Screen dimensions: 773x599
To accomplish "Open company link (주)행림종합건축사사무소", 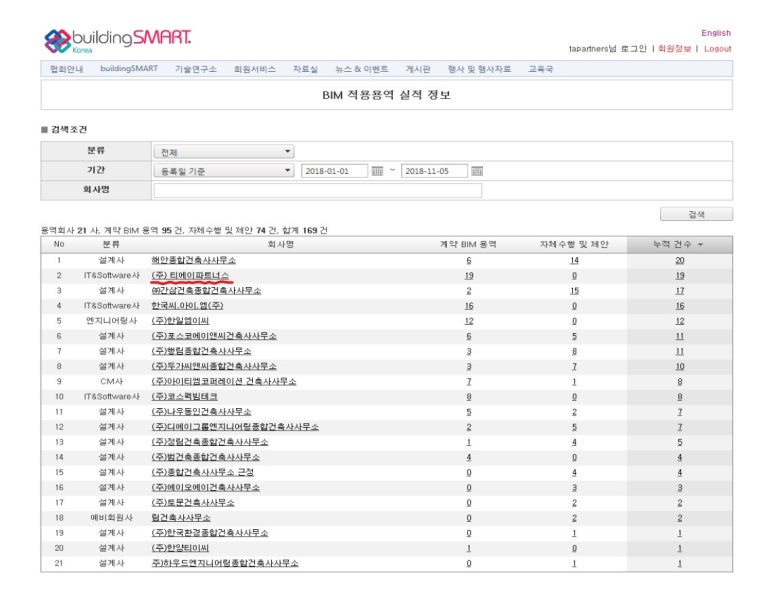I will click(x=201, y=351).
